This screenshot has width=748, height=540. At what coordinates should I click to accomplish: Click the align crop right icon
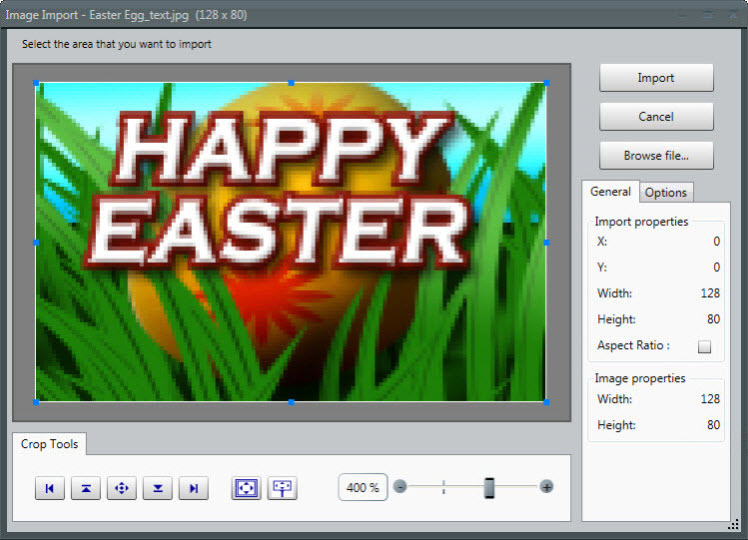click(x=194, y=488)
